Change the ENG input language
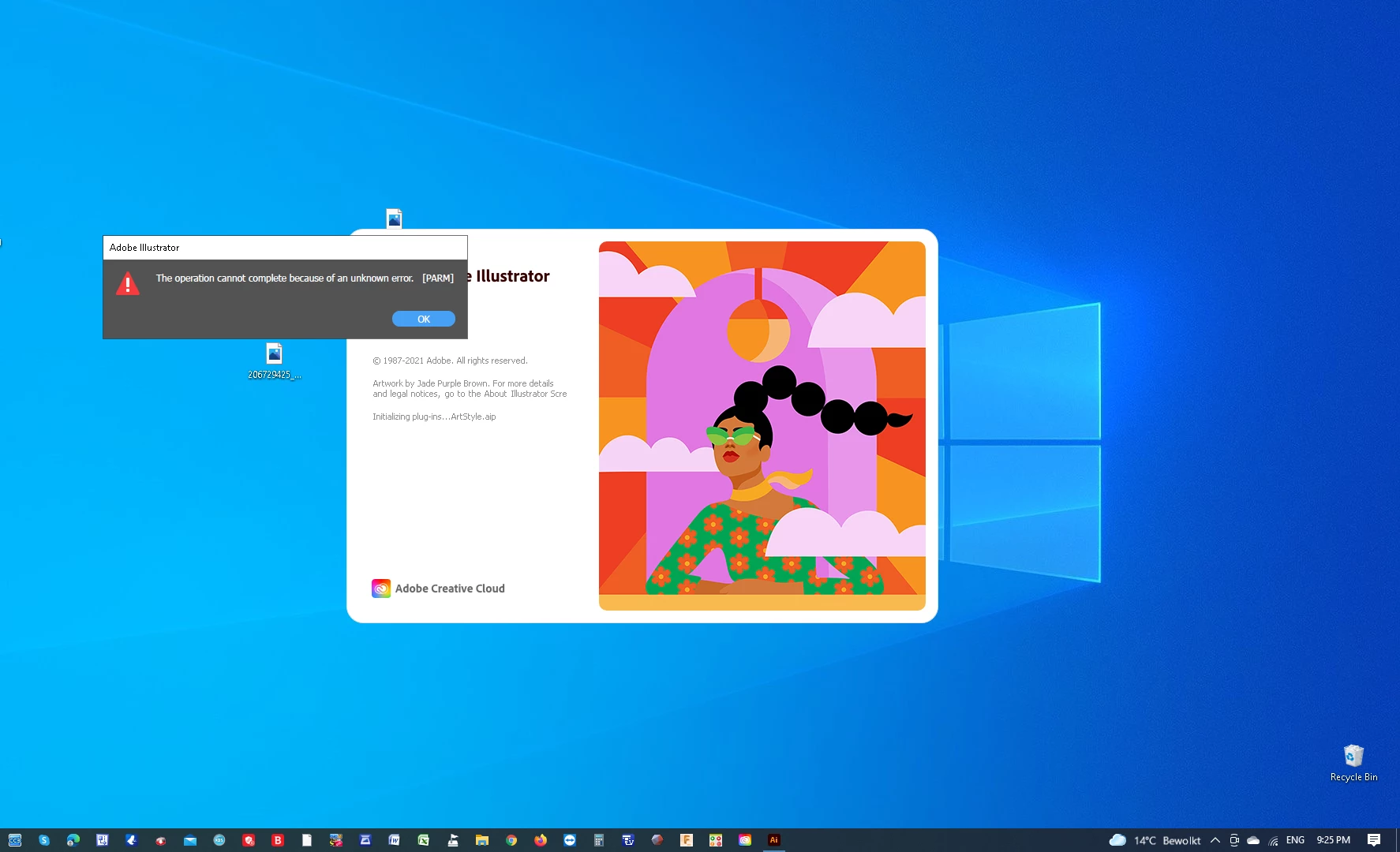 tap(1295, 840)
